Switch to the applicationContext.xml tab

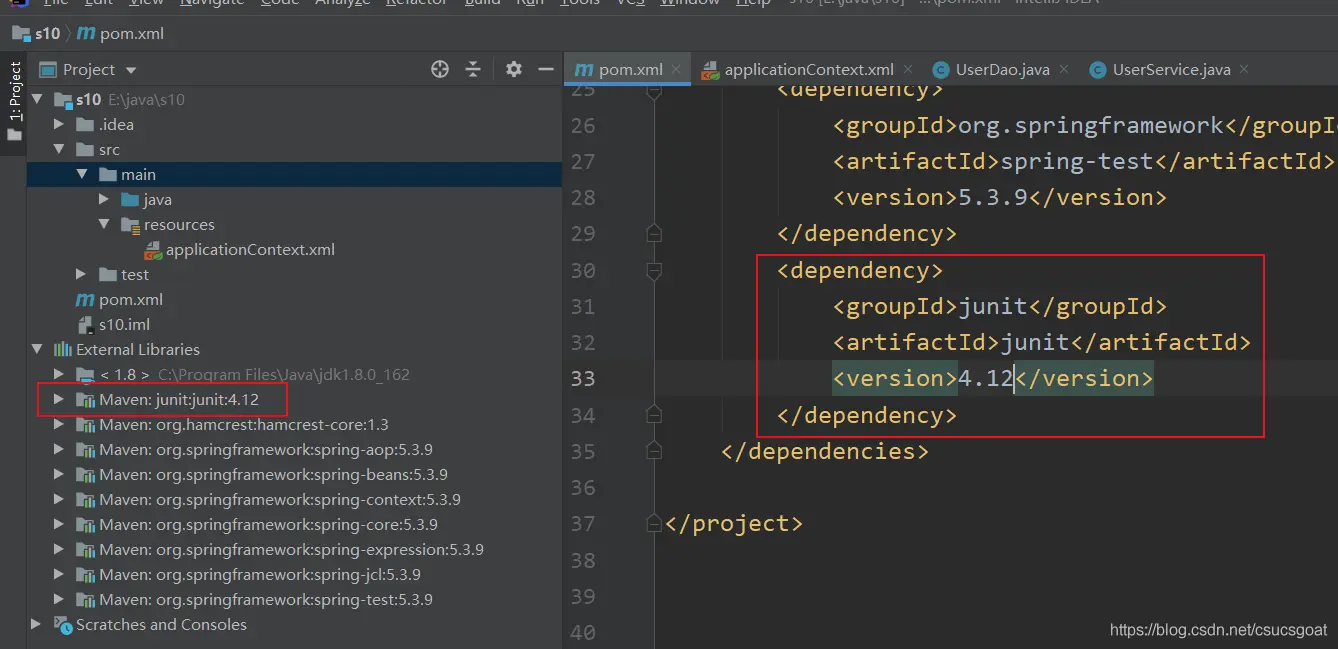pos(808,70)
